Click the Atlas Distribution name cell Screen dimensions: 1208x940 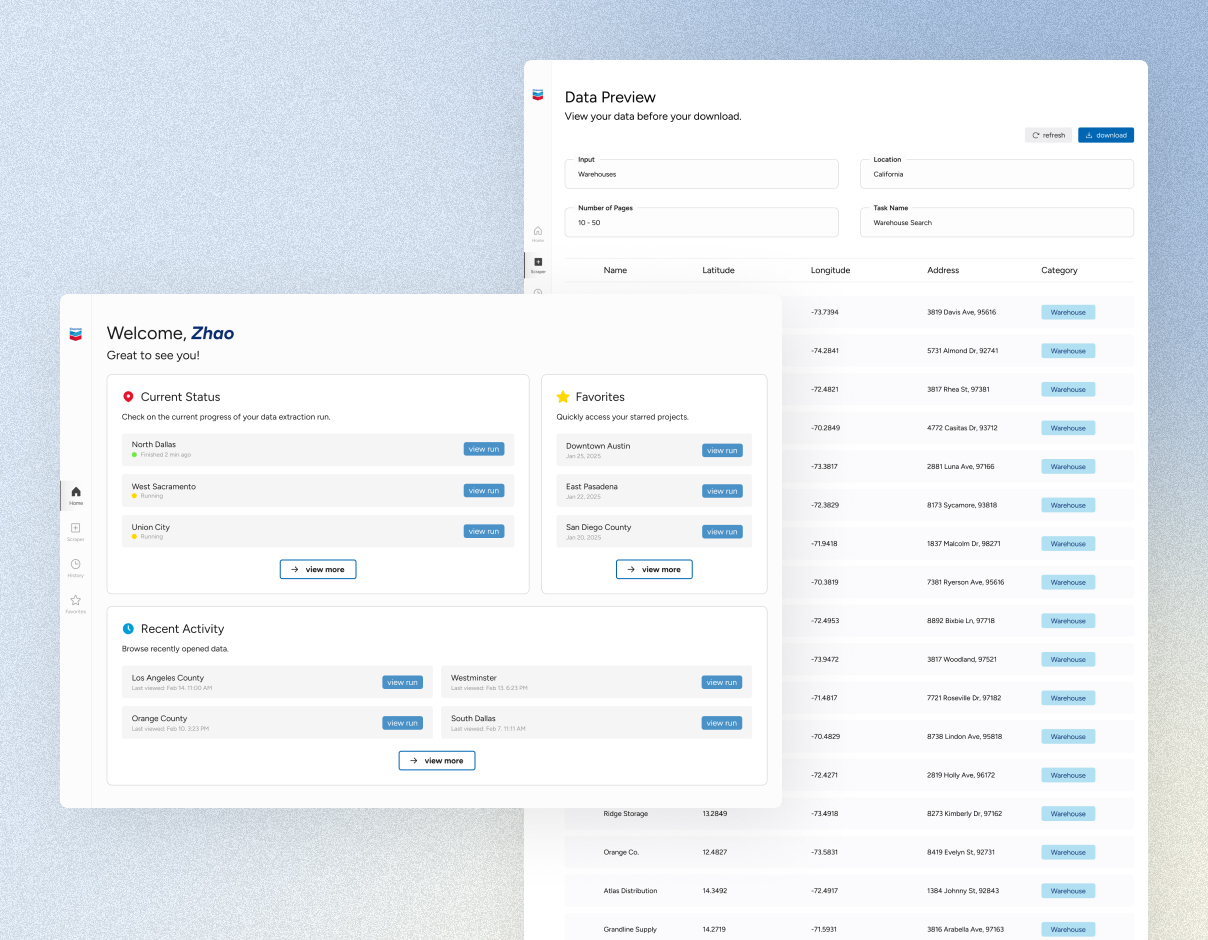point(630,891)
